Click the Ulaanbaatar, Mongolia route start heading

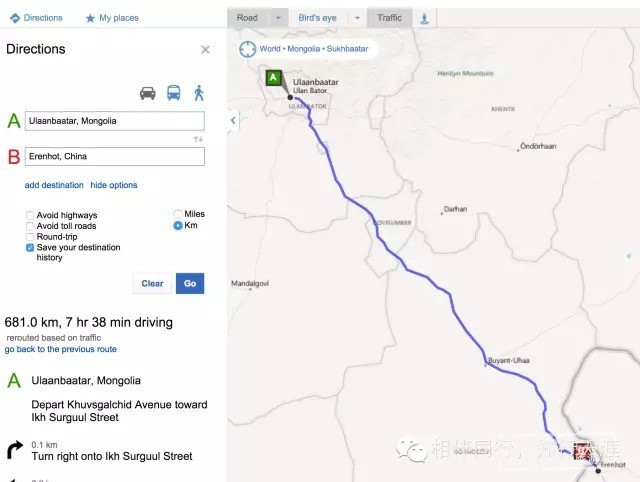pyautogui.click(x=86, y=381)
